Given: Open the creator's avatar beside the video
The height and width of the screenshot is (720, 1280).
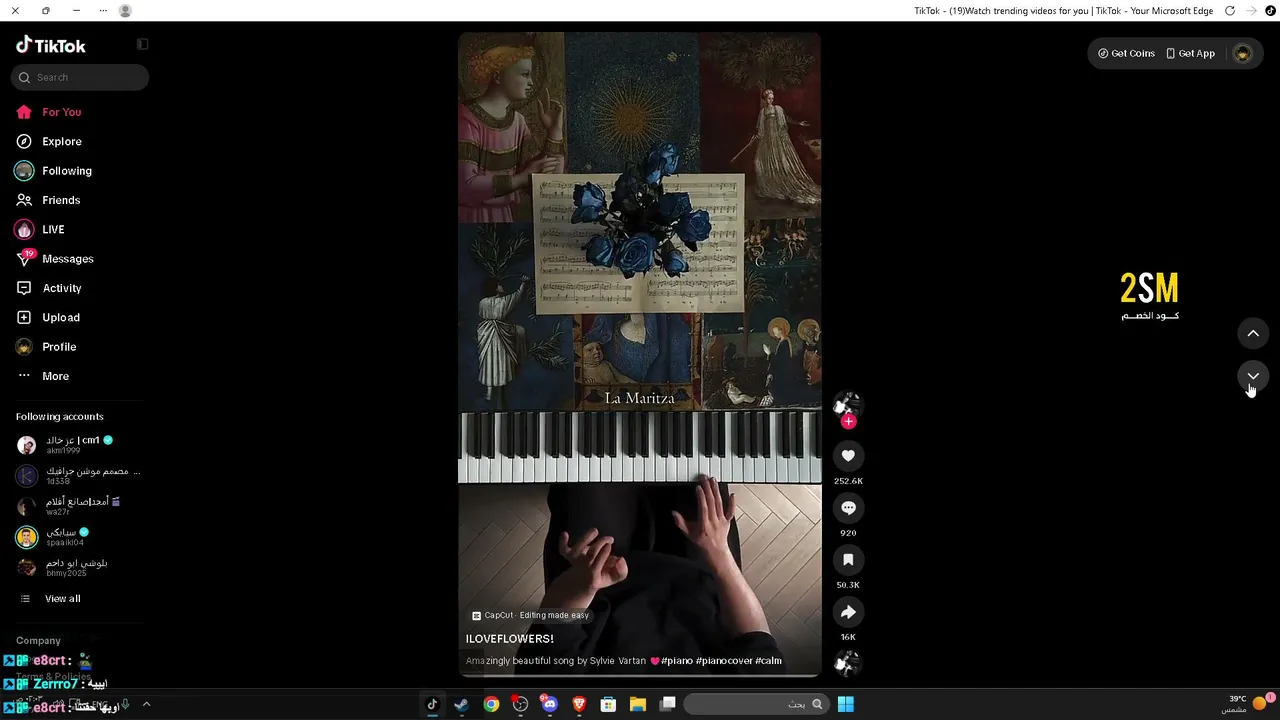Looking at the screenshot, I should (847, 403).
